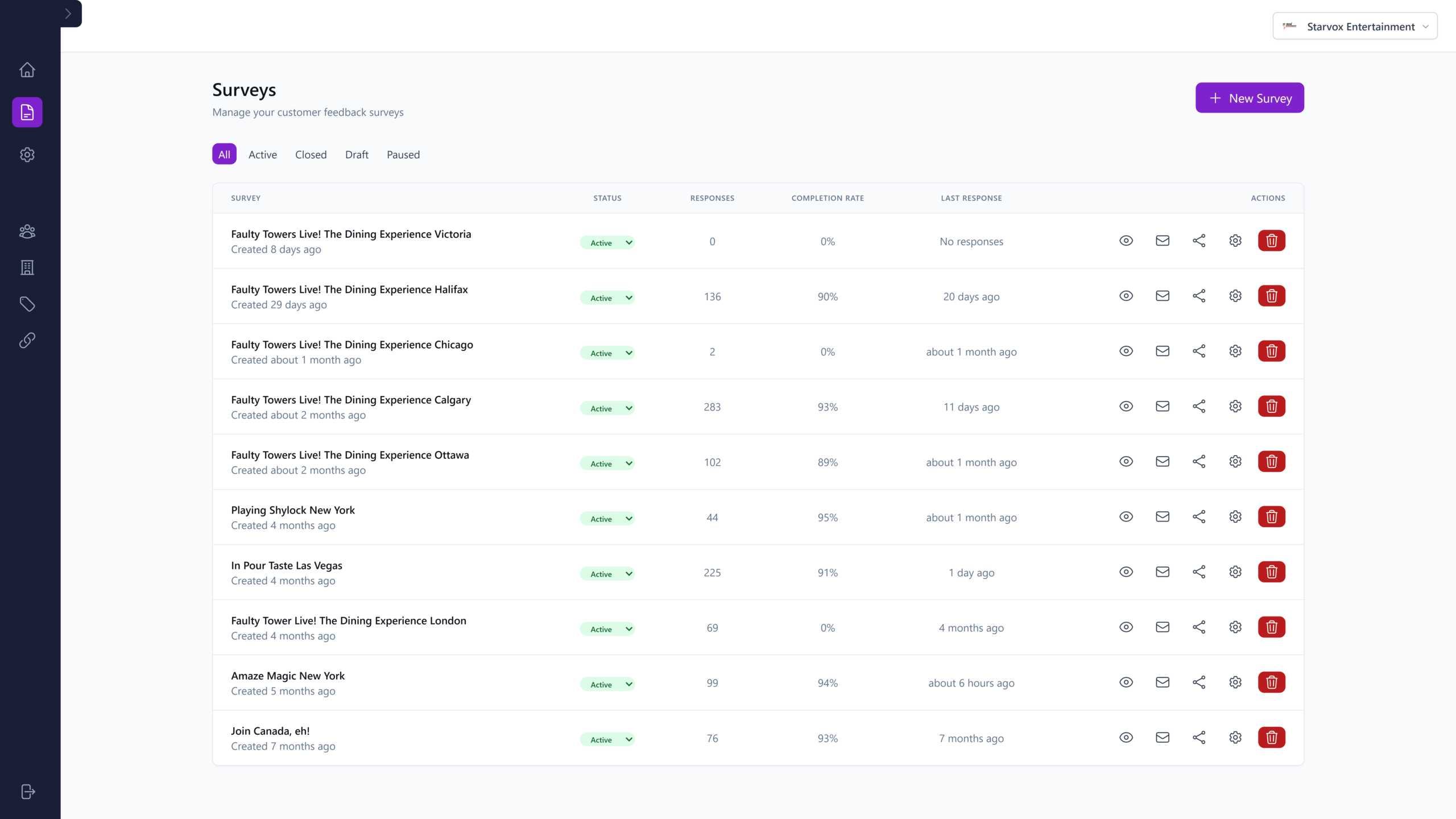Click the New Survey button
Image resolution: width=1456 pixels, height=819 pixels.
1249,98
